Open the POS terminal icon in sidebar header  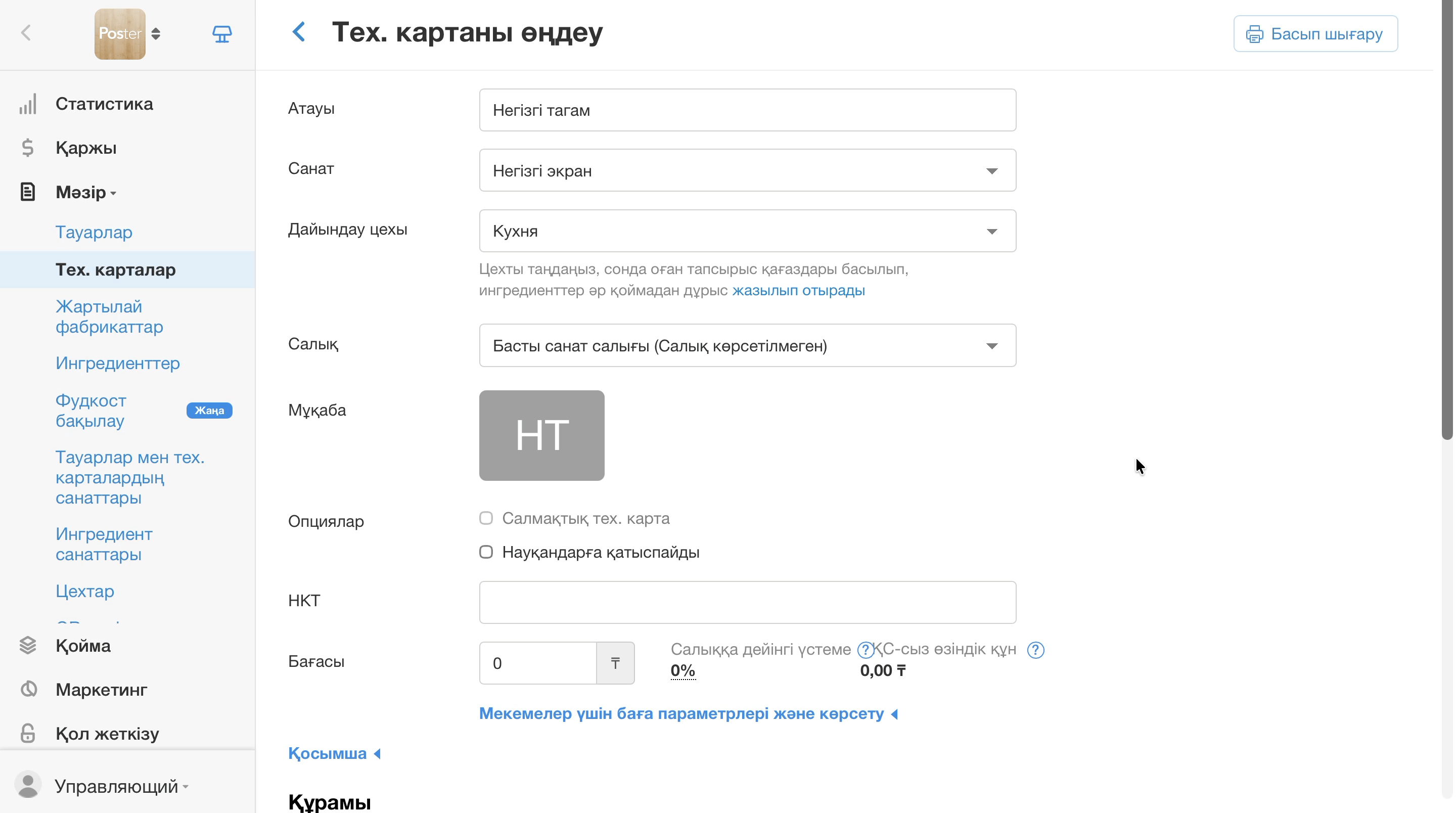coord(221,34)
